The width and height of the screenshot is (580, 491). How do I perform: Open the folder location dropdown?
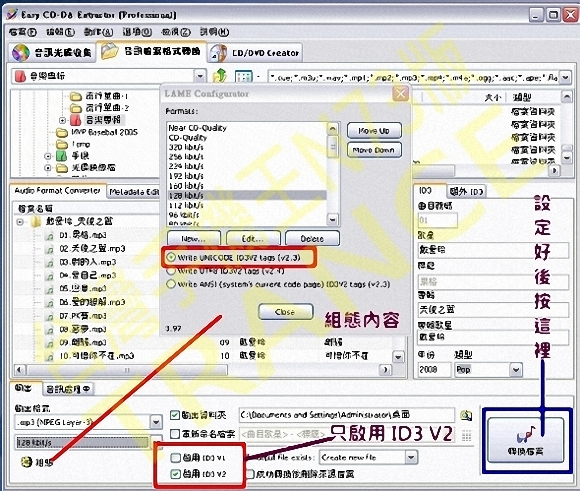point(200,76)
